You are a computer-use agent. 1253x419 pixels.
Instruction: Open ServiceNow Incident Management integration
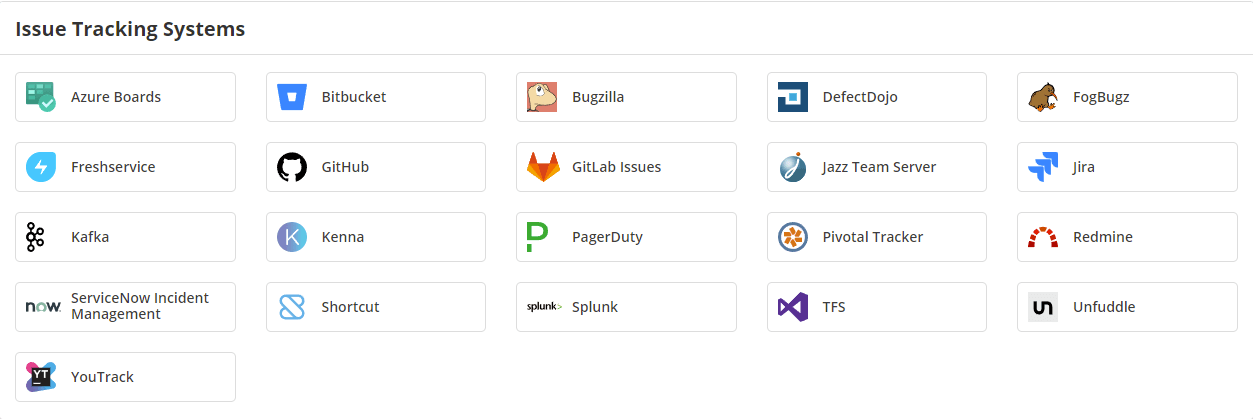click(125, 307)
